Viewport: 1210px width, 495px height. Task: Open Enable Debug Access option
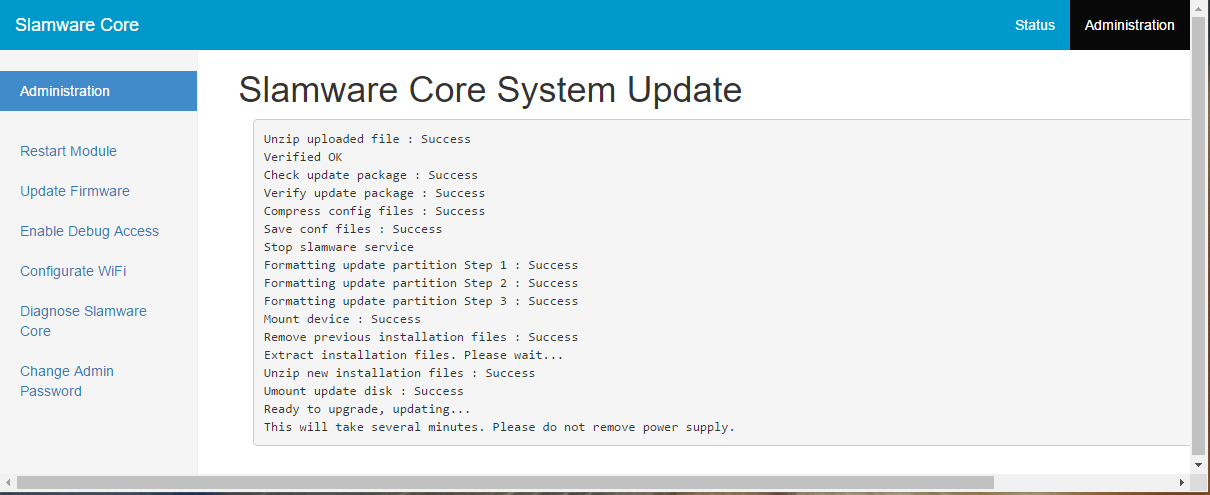pyautogui.click(x=89, y=231)
